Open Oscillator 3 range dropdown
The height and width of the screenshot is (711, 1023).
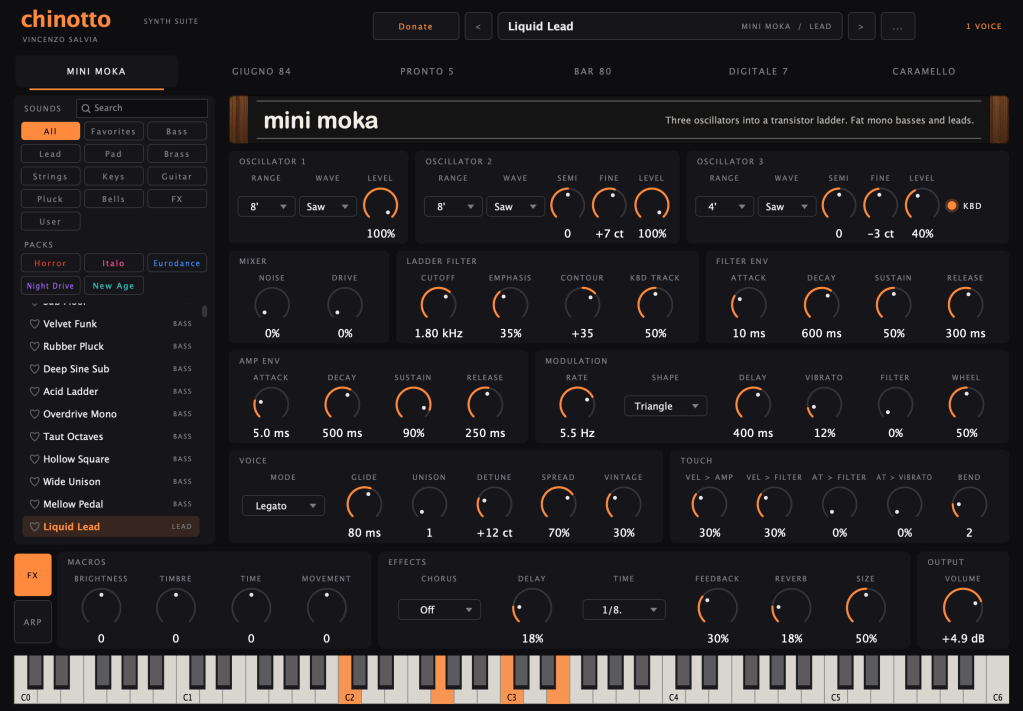point(724,207)
